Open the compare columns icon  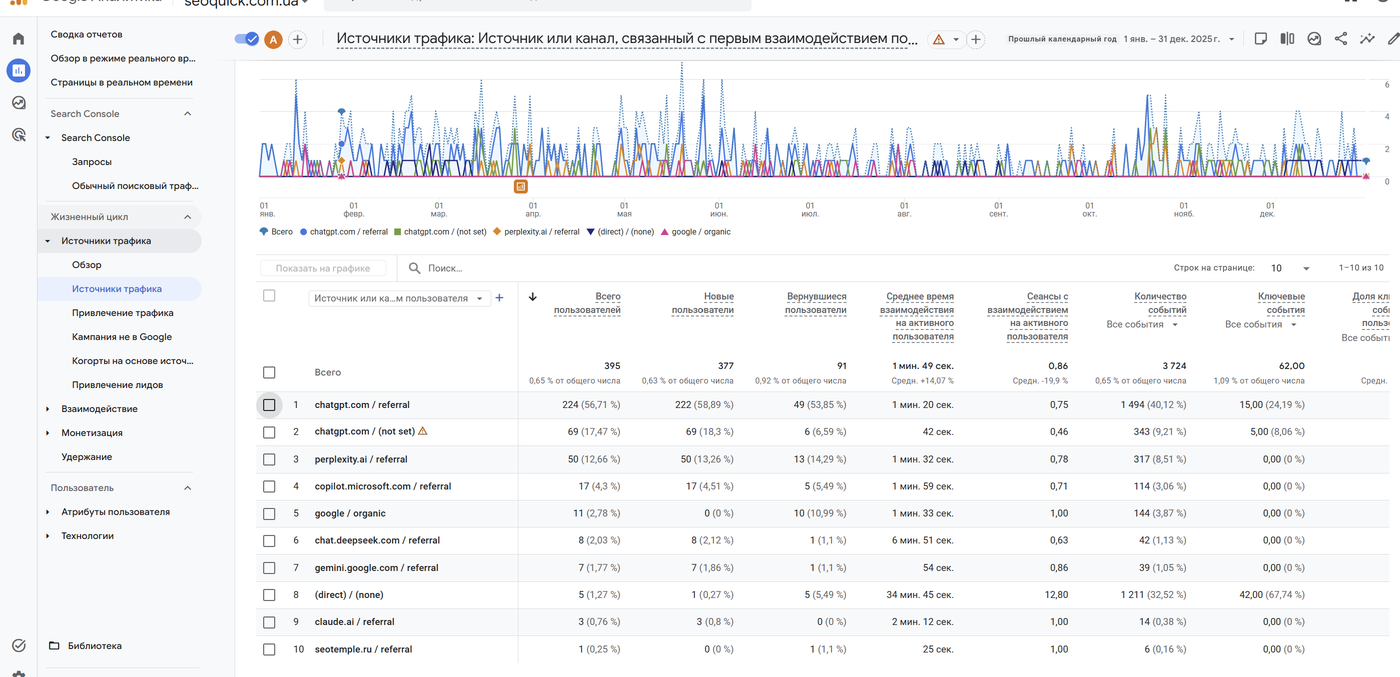pos(1287,39)
